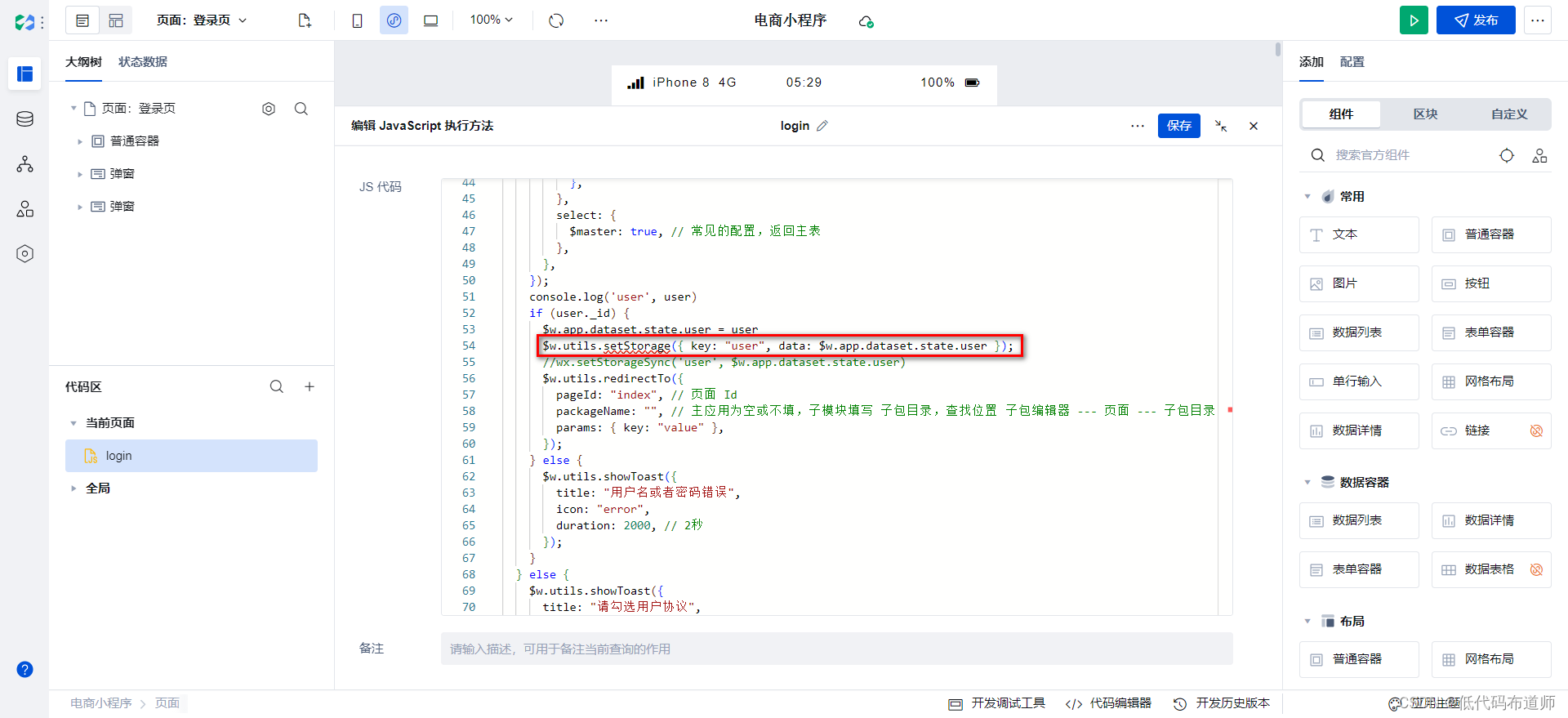Expand the 普通容器 tree node
Screen dimensions: 1568x718
[80, 141]
